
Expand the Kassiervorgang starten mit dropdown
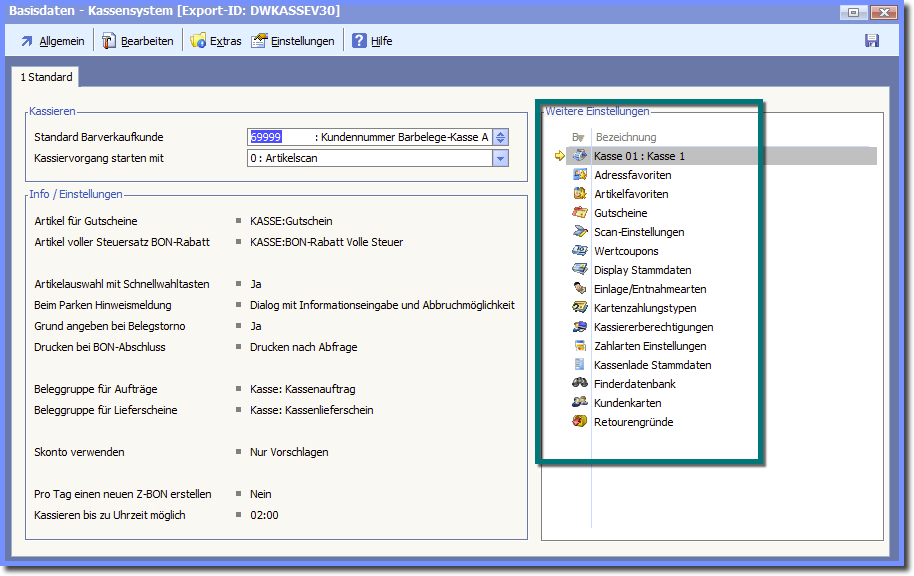pos(501,158)
